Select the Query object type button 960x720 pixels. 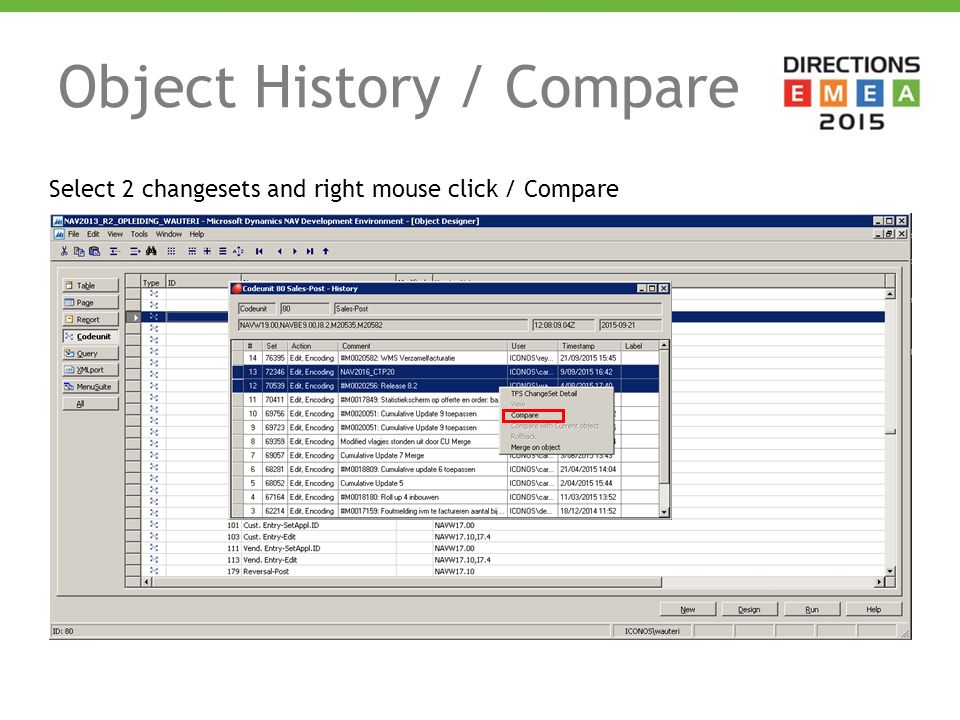pos(91,353)
